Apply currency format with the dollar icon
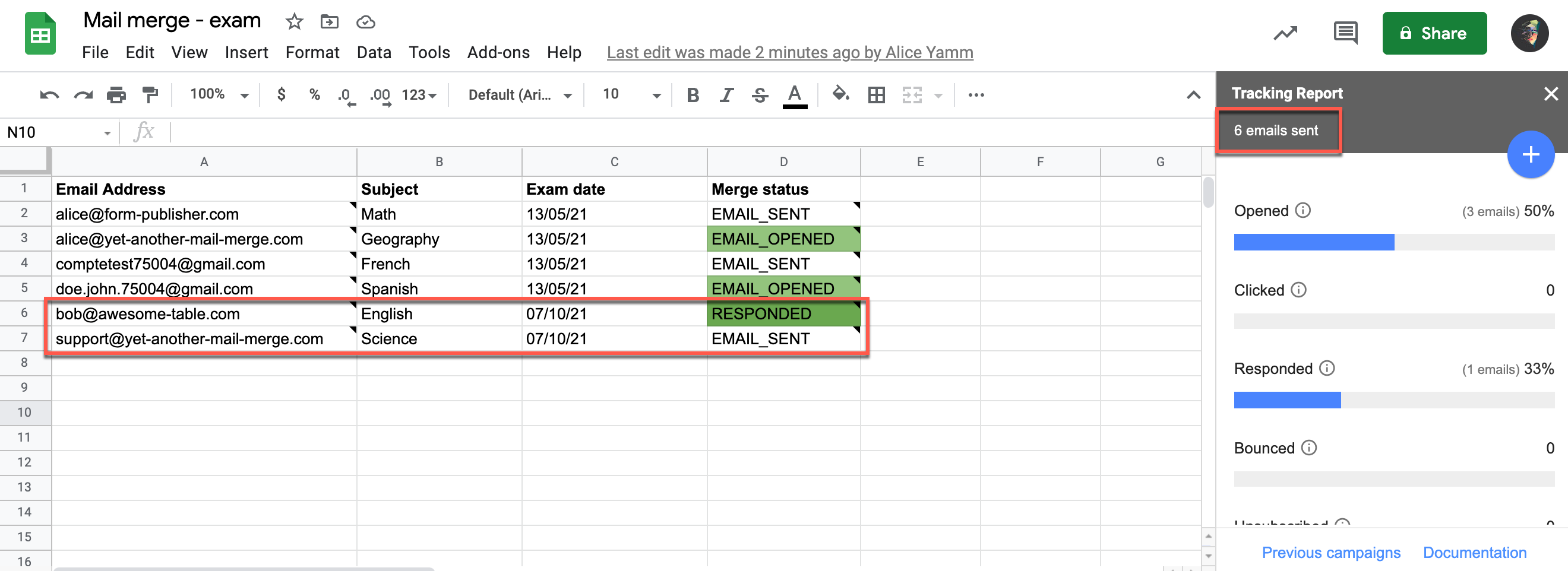Screen dimensions: 1568x571 [280, 94]
